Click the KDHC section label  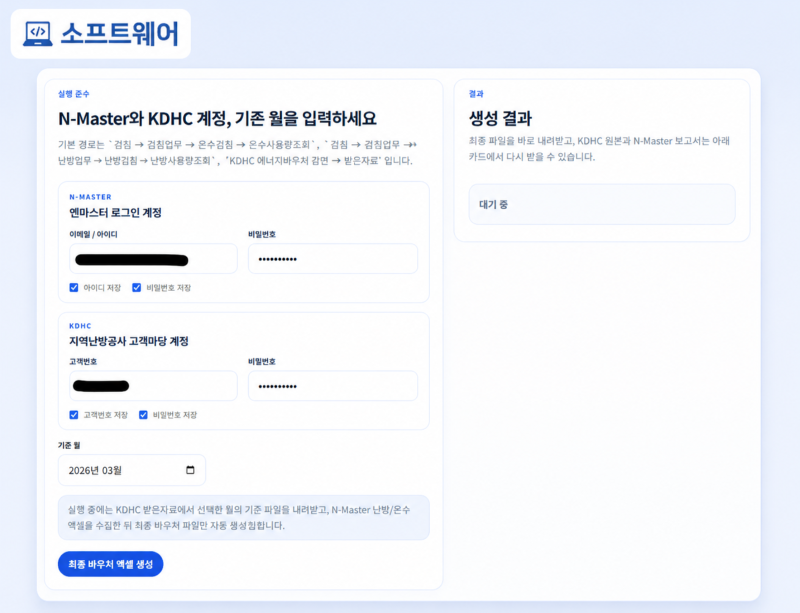pyautogui.click(x=80, y=326)
